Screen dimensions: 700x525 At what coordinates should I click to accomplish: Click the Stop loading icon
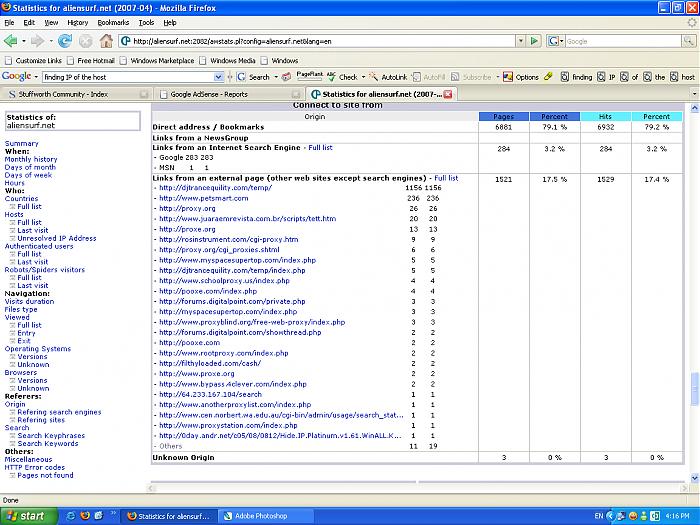(x=85, y=41)
